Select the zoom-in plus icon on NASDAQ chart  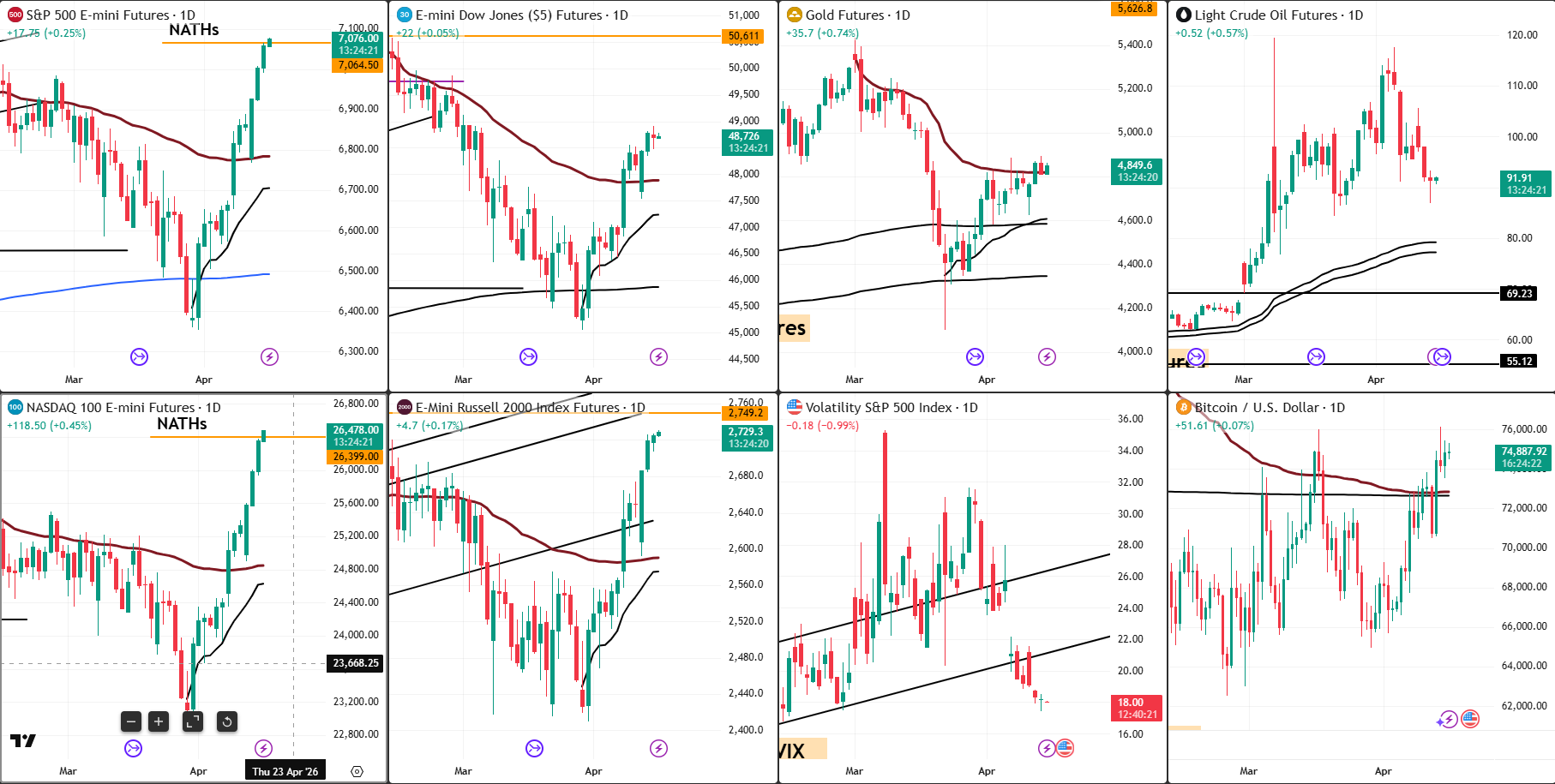(159, 721)
